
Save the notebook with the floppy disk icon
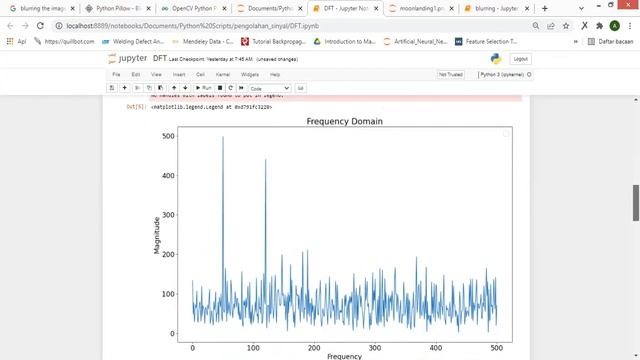click(x=111, y=88)
